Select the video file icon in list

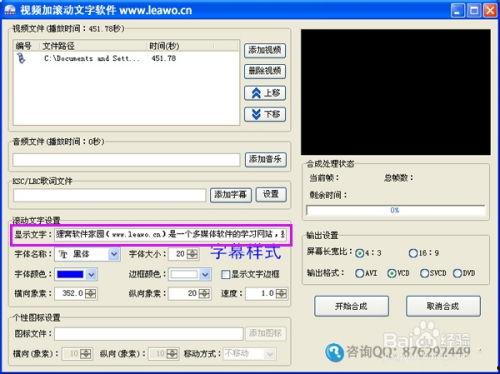(22, 58)
